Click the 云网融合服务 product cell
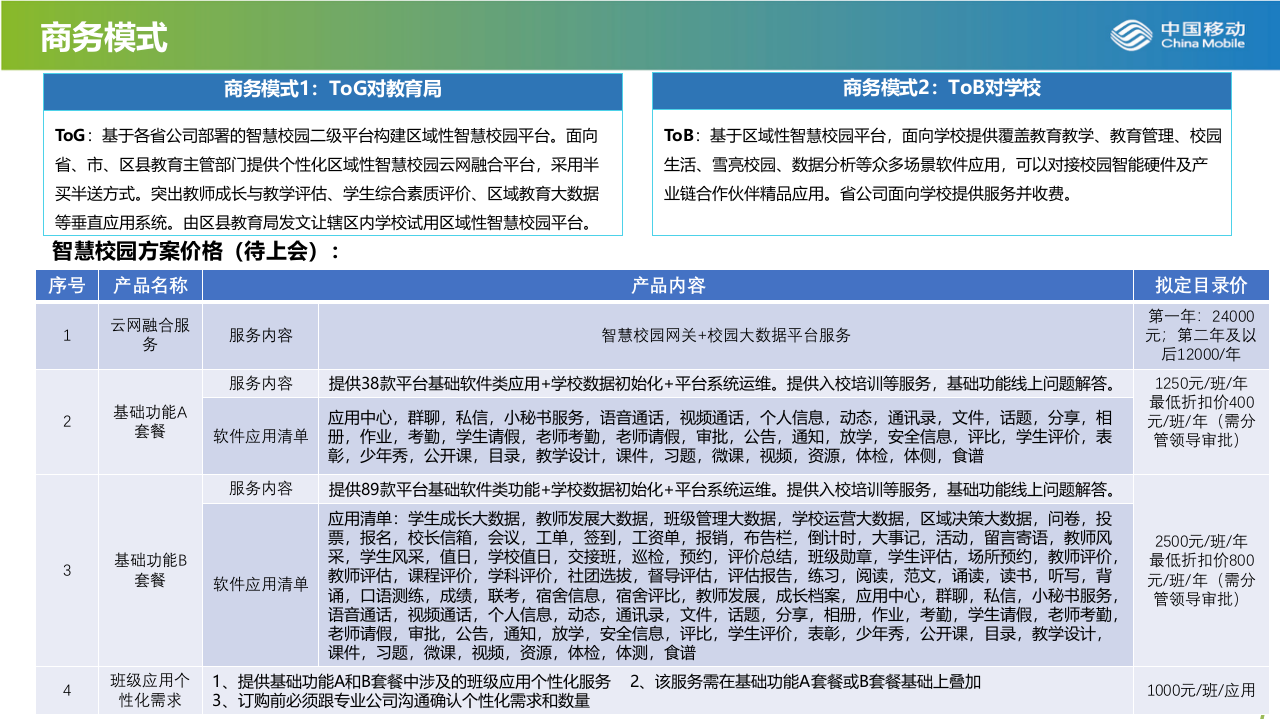Viewport: 1280px width, 720px height. [150, 336]
